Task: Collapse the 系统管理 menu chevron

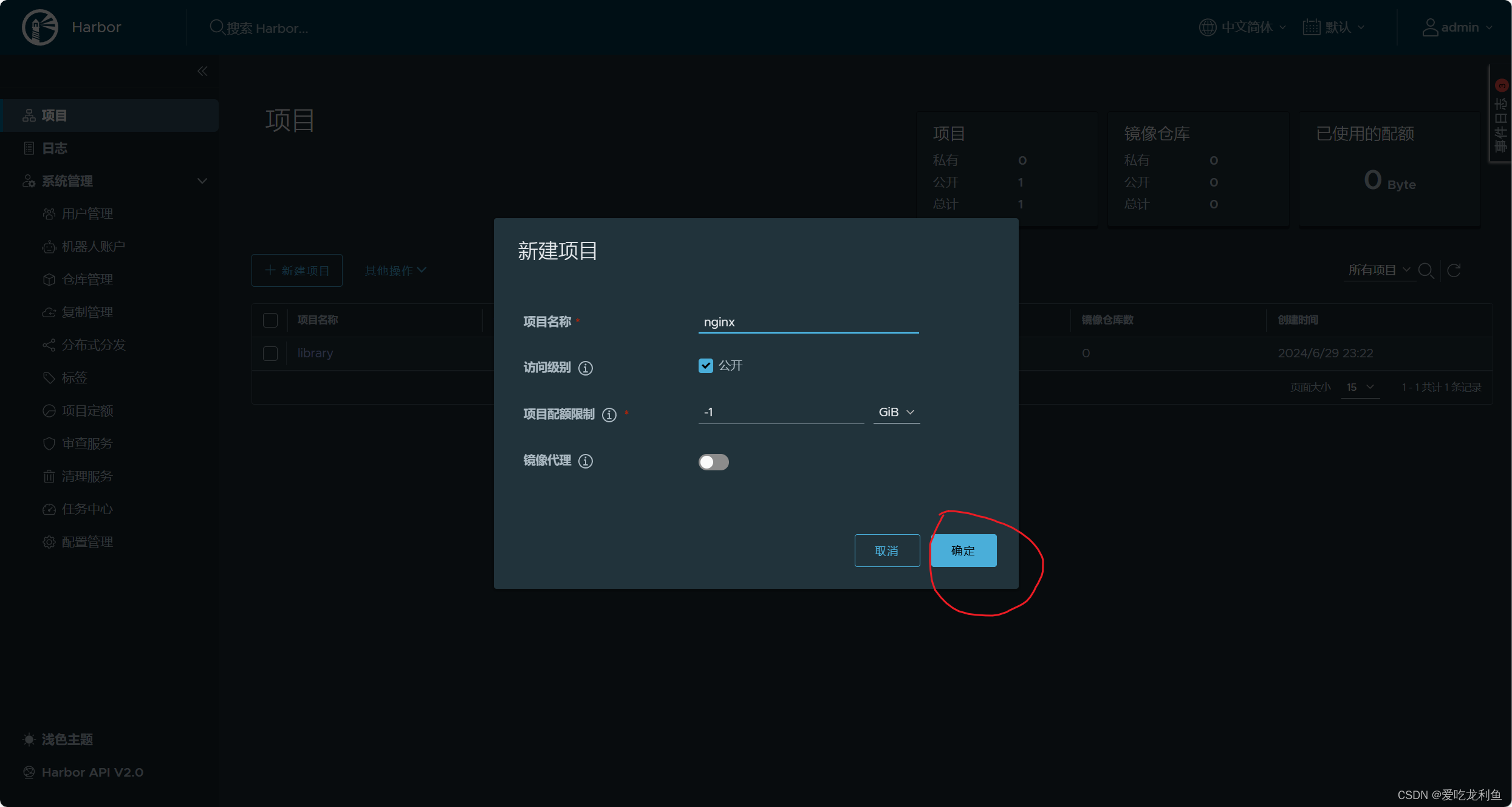Action: click(x=202, y=181)
